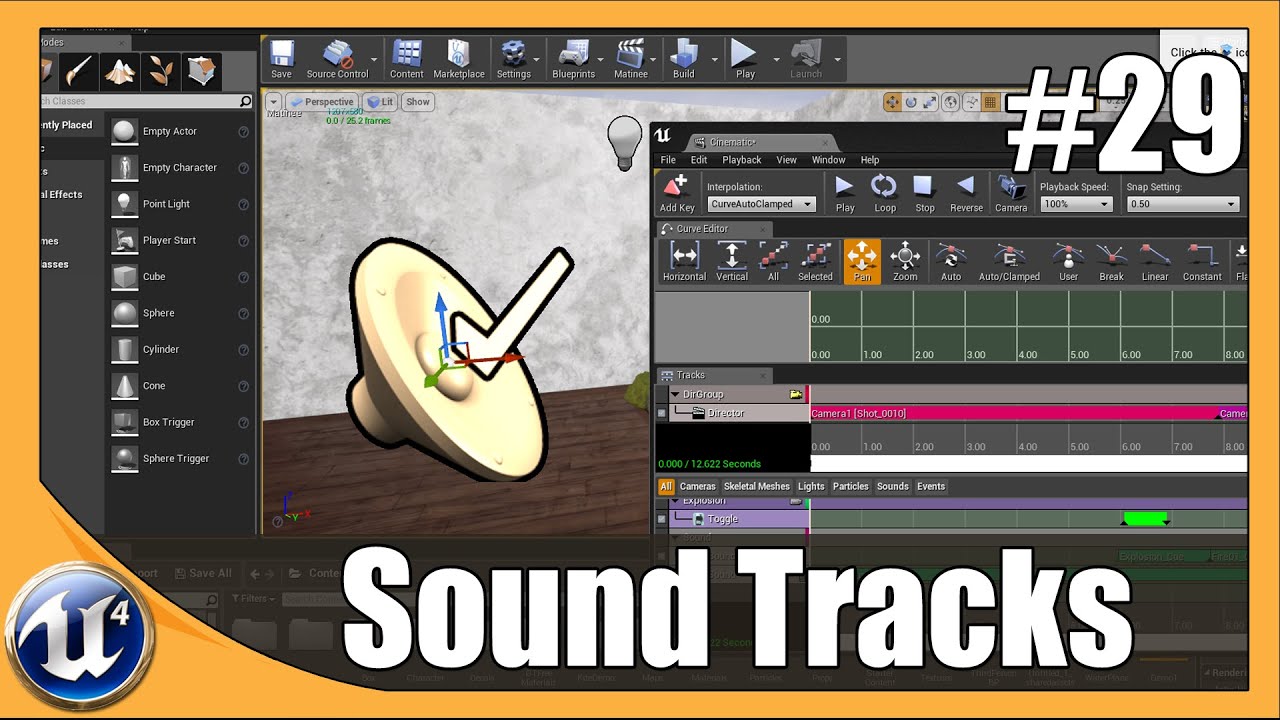
Task: Open the Blueprints toolbar icon
Action: pos(573,59)
